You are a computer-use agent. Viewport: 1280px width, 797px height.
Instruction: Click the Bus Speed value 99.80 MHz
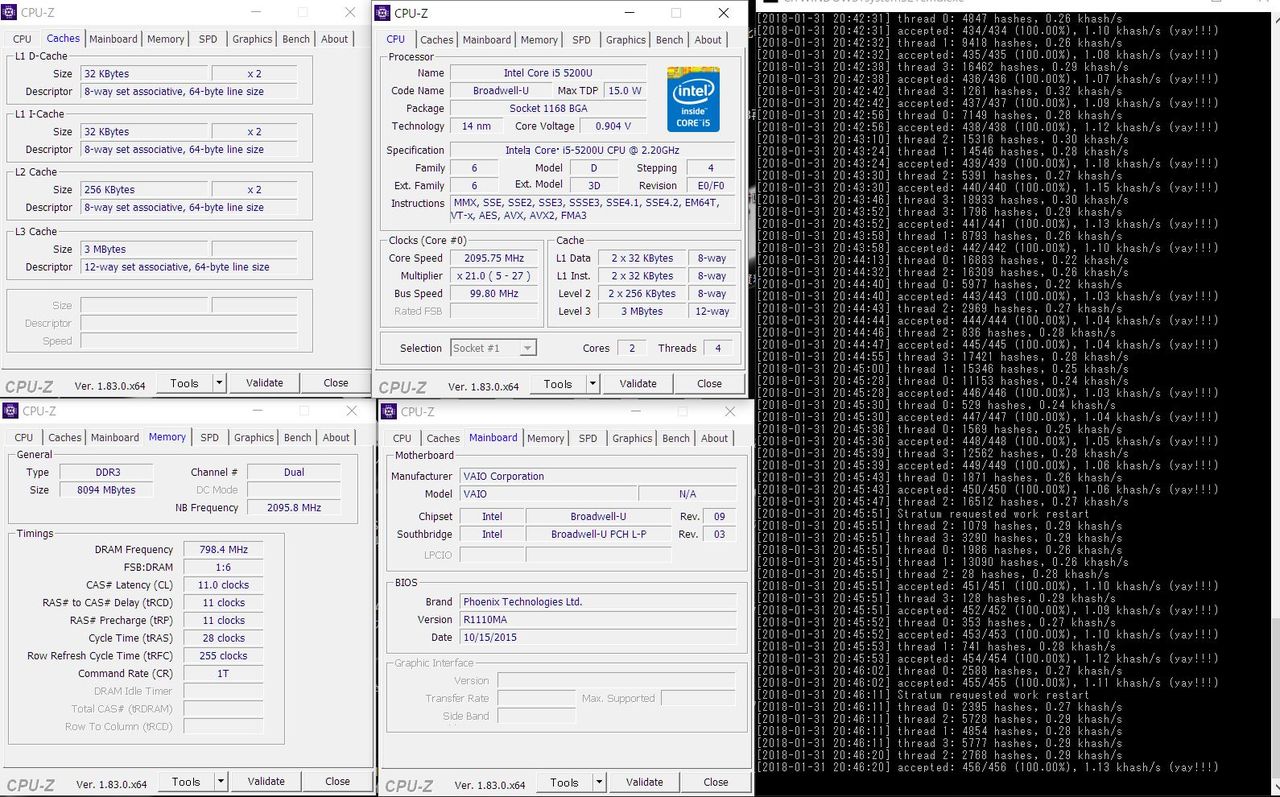point(495,294)
